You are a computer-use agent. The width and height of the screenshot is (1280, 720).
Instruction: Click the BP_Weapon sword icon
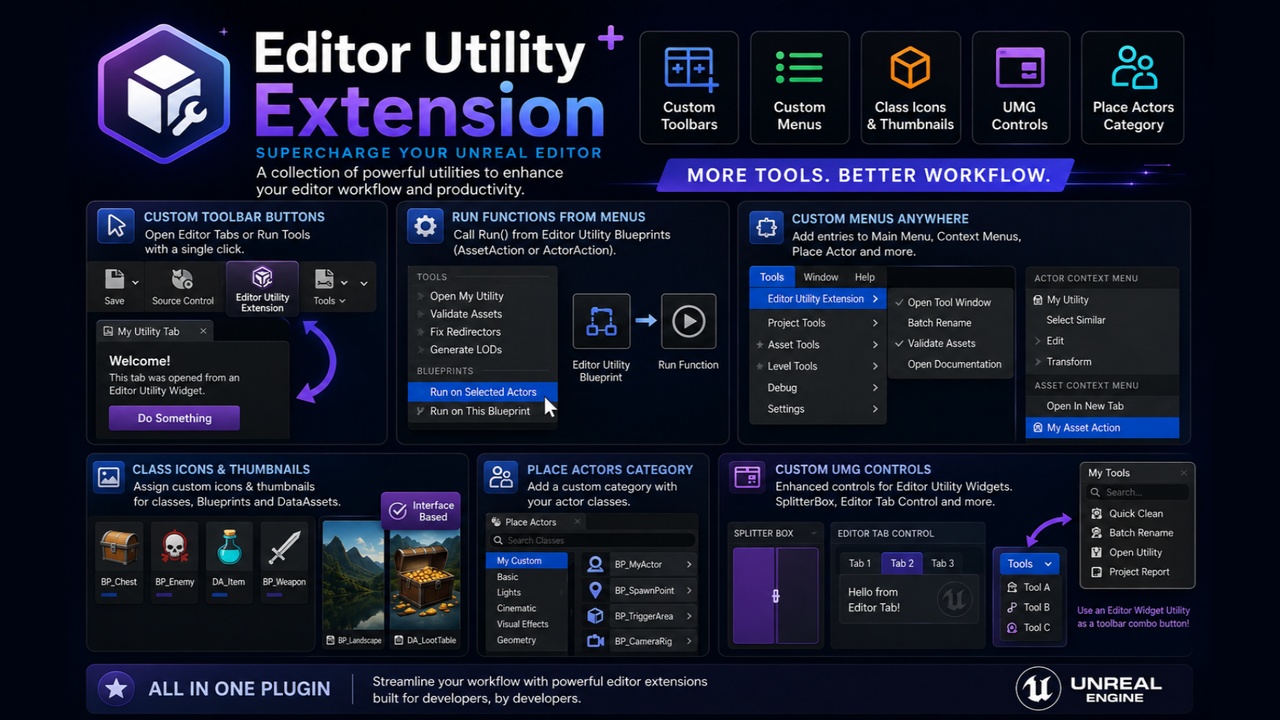(284, 548)
